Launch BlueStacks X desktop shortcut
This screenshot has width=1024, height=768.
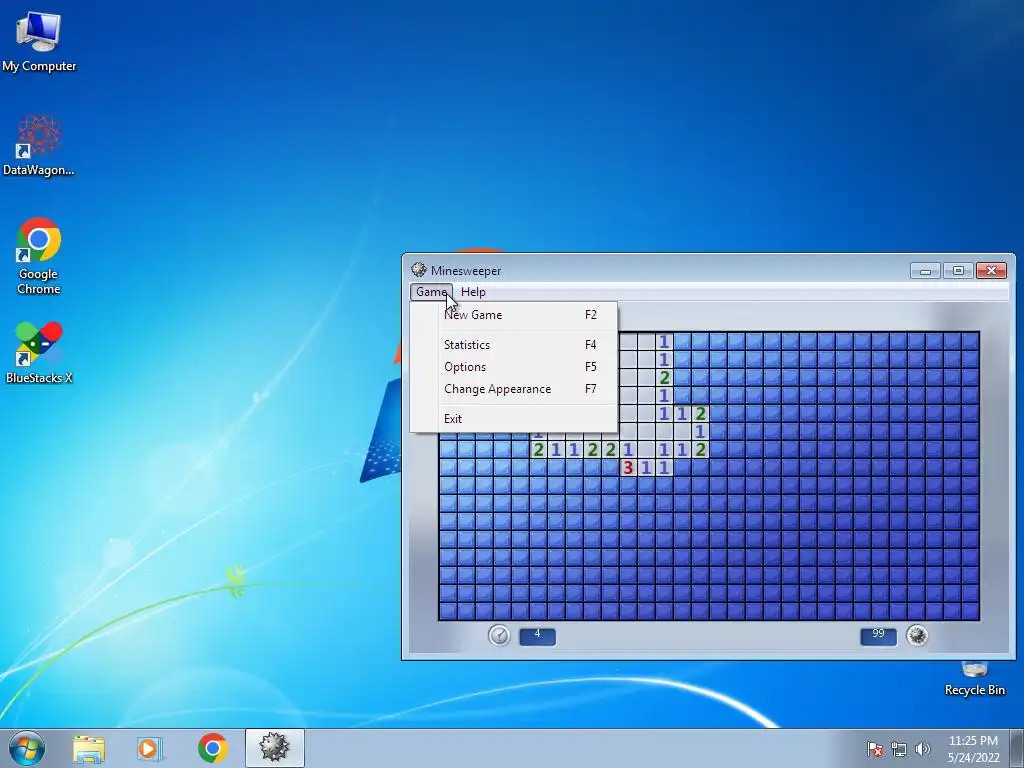[x=39, y=353]
